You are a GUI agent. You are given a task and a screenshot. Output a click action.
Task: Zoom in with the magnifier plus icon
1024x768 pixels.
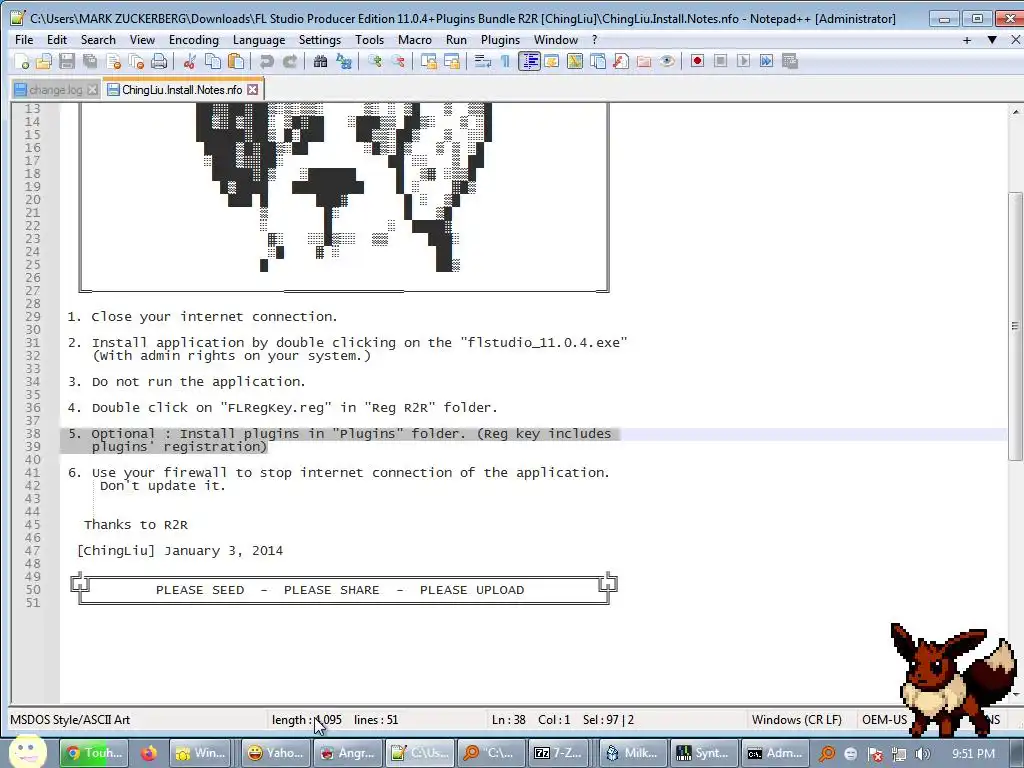375,61
